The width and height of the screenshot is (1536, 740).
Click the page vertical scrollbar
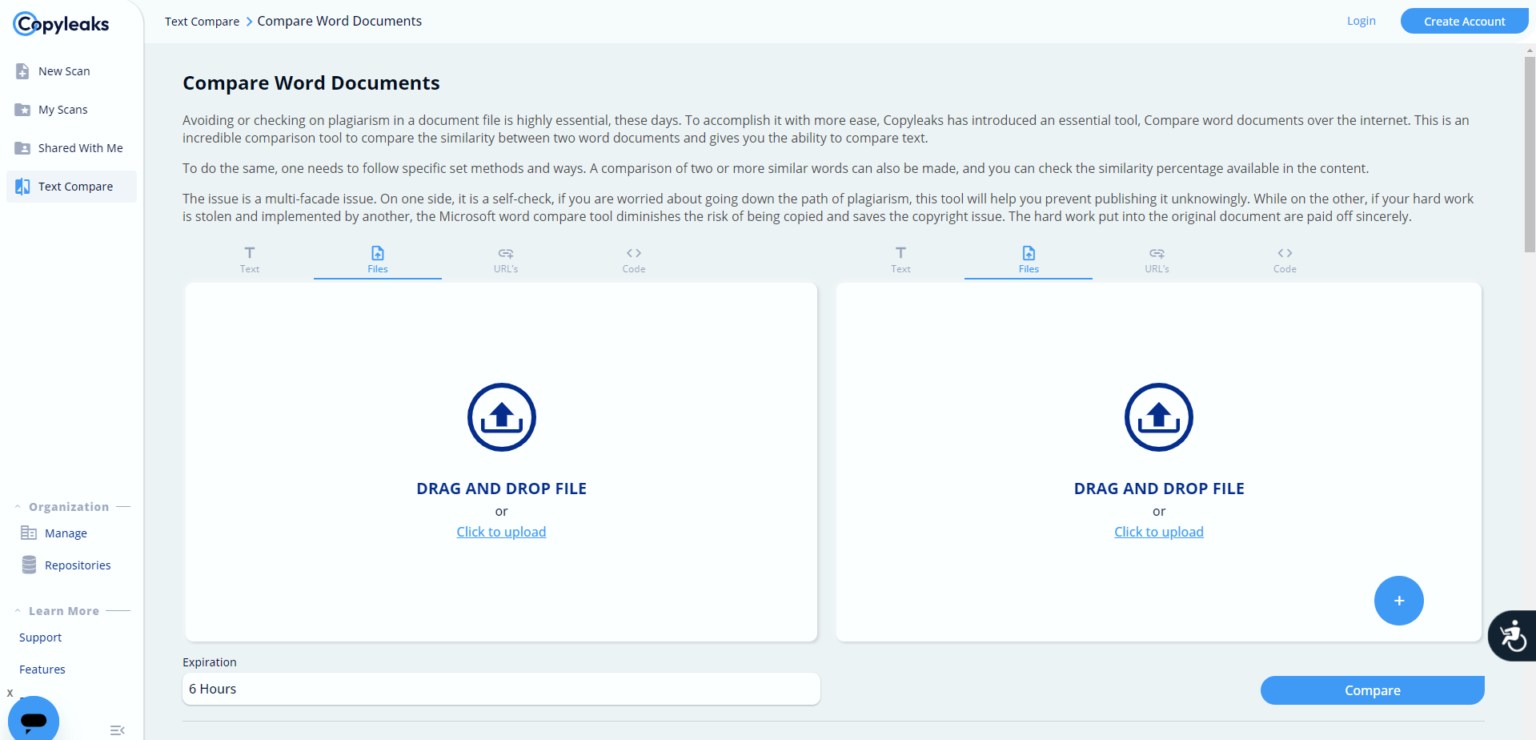[1529, 150]
